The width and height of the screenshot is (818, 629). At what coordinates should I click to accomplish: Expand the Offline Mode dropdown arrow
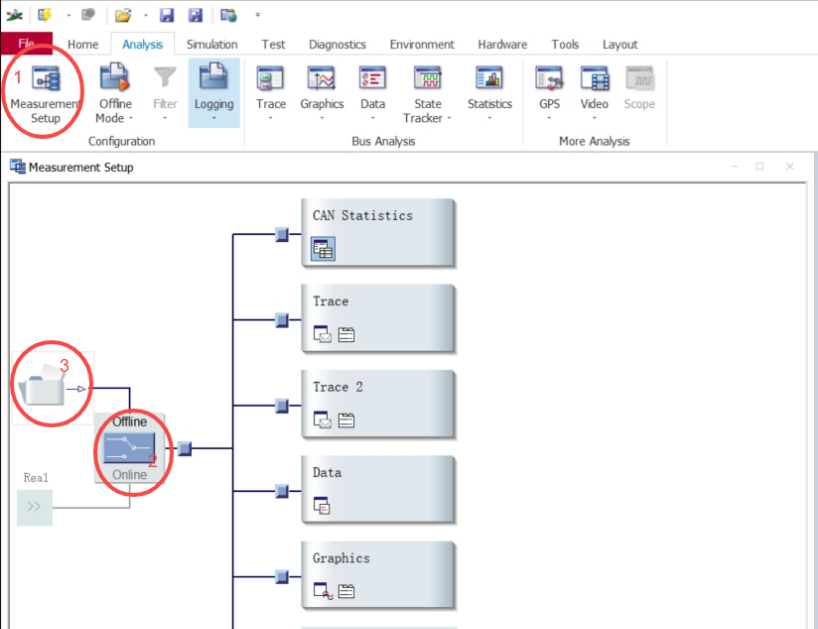(x=130, y=119)
